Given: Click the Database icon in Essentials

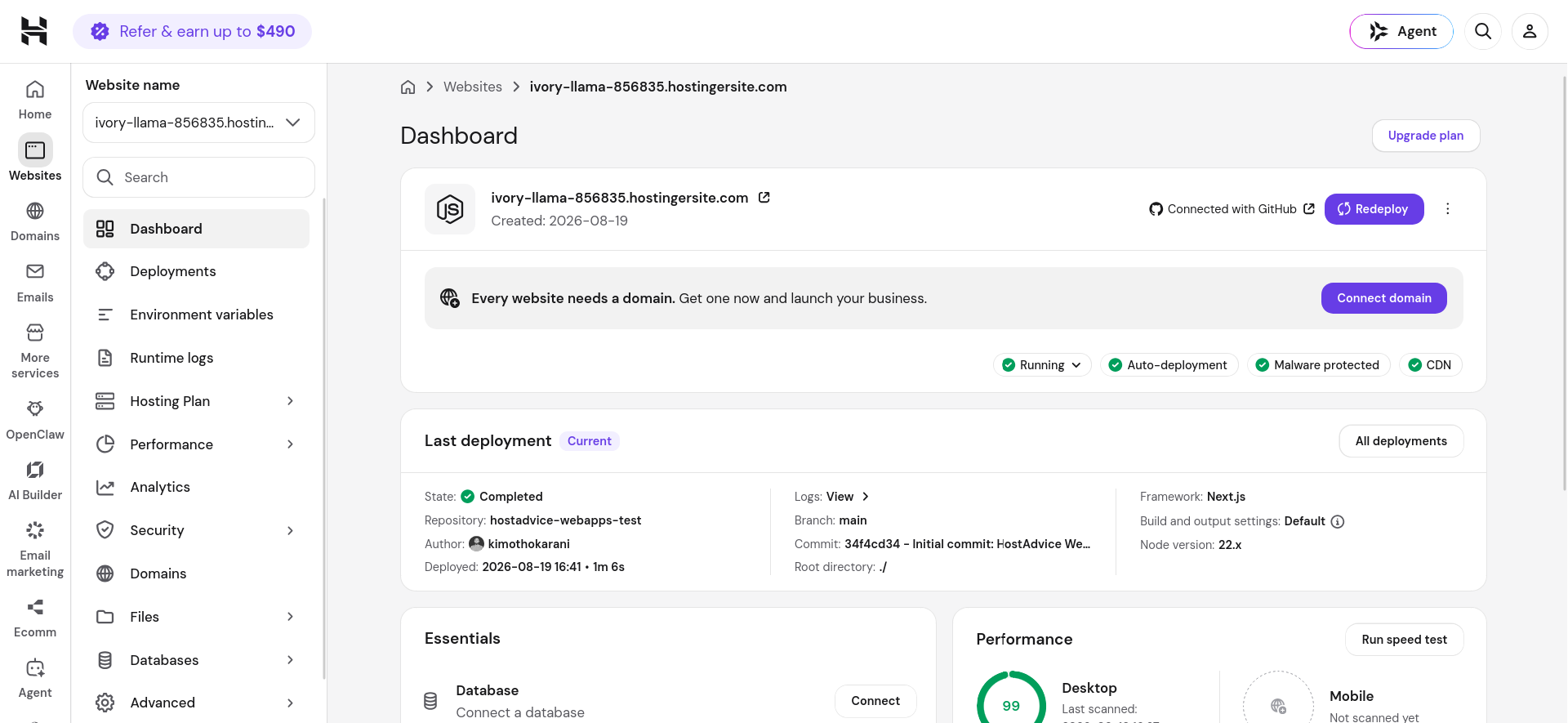Looking at the screenshot, I should coord(430,701).
